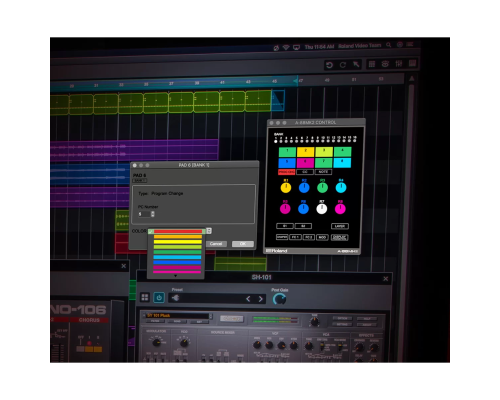Image resolution: width=500 pixels, height=400 pixels.
Task: Click yellow pad 2 in A-88MK2 Control
Action: [x=306, y=152]
